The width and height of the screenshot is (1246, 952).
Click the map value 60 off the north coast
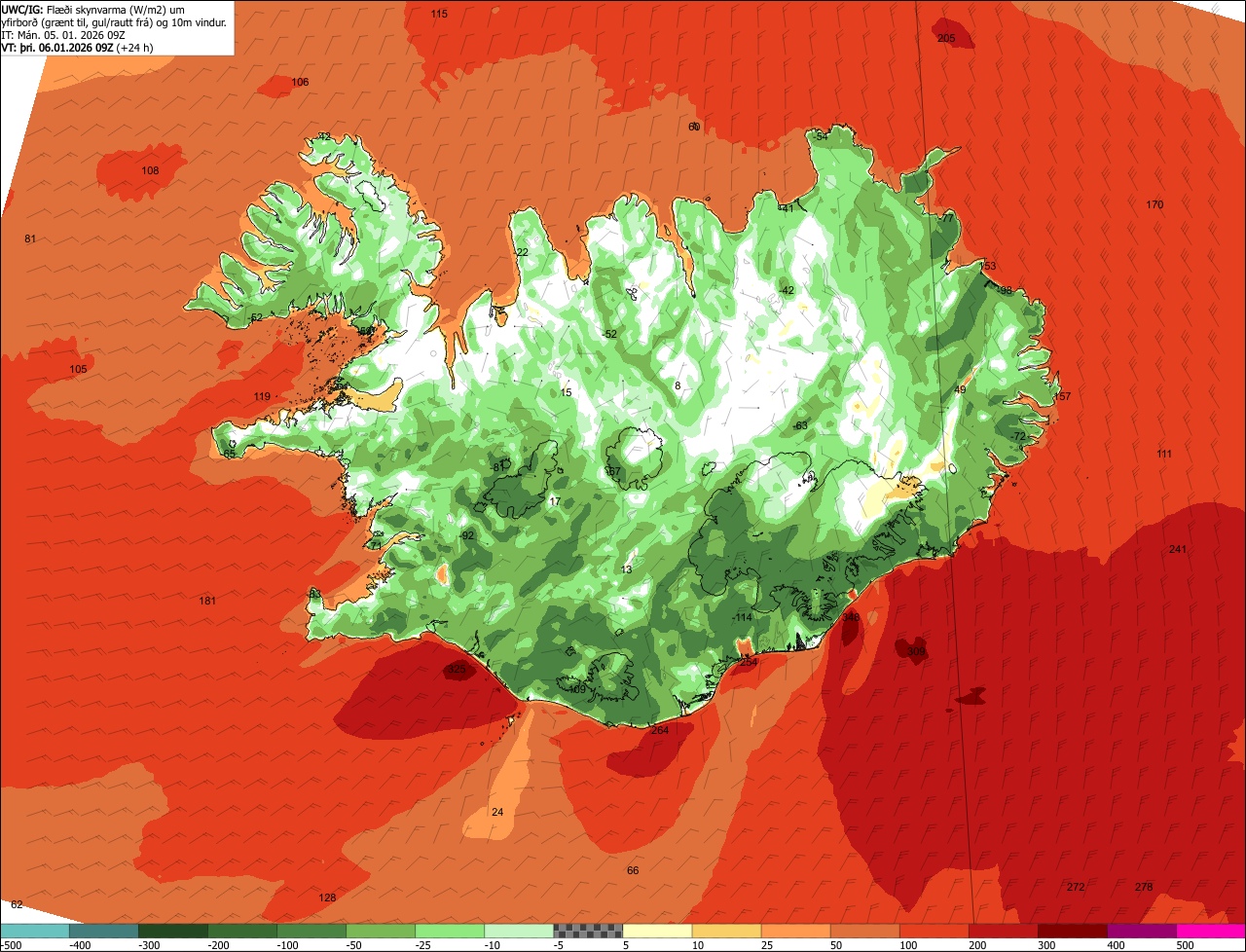click(x=694, y=127)
